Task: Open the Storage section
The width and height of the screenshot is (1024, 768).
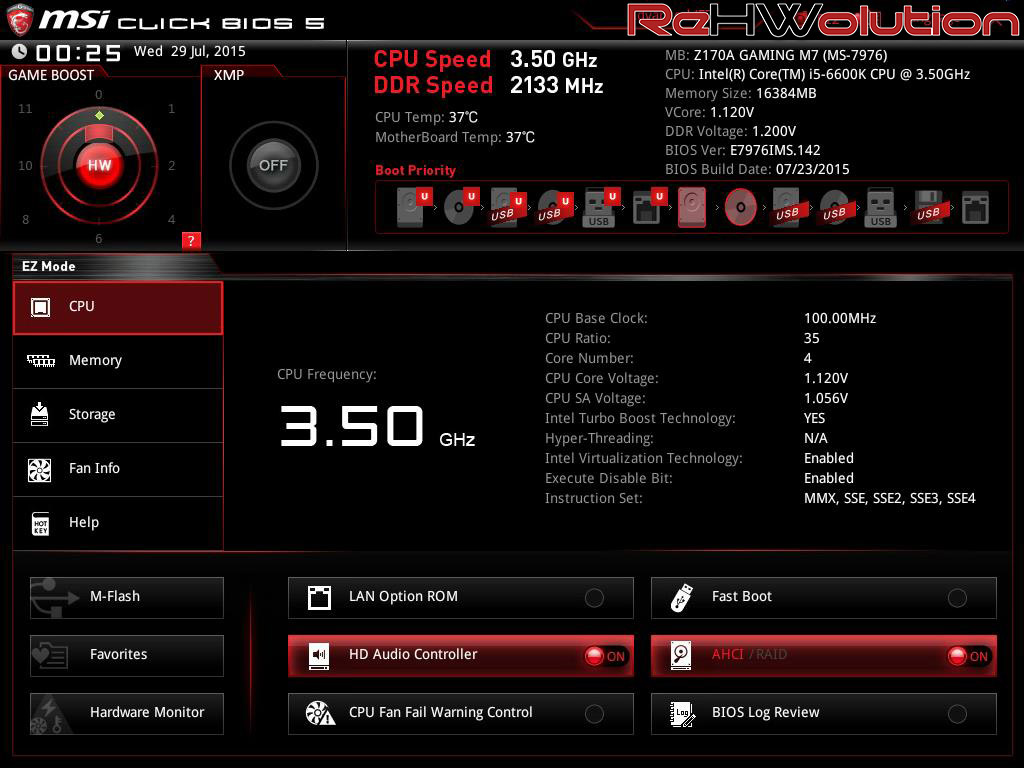Action: [118, 415]
